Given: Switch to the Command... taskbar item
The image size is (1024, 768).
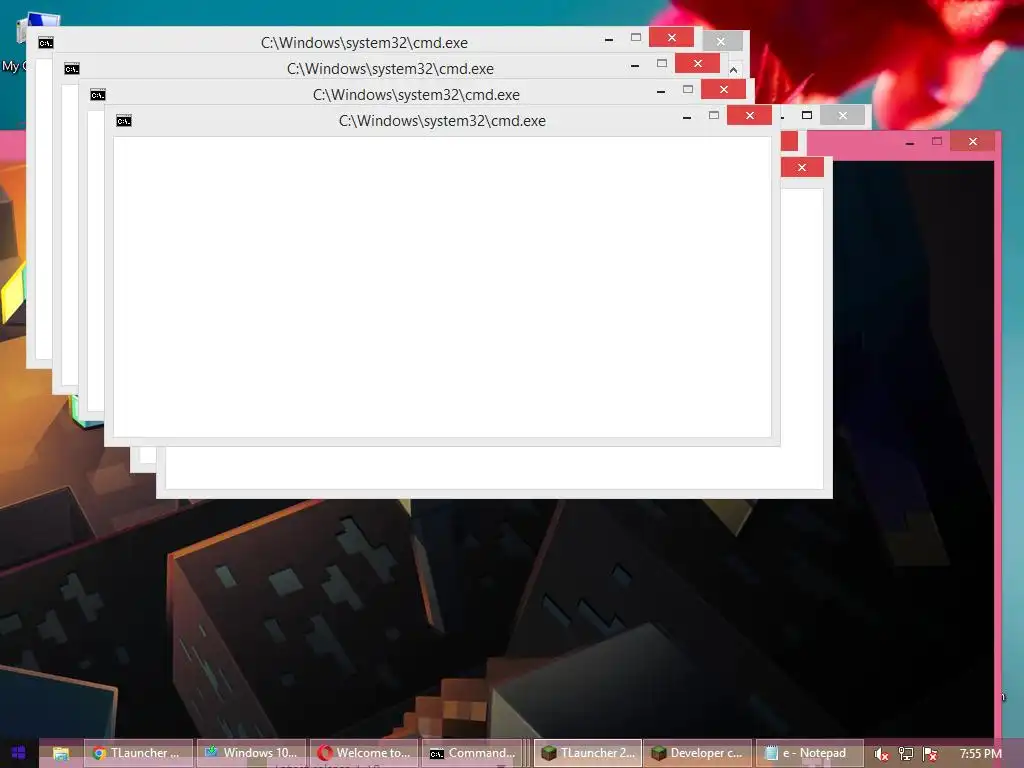Looking at the screenshot, I should click(473, 753).
